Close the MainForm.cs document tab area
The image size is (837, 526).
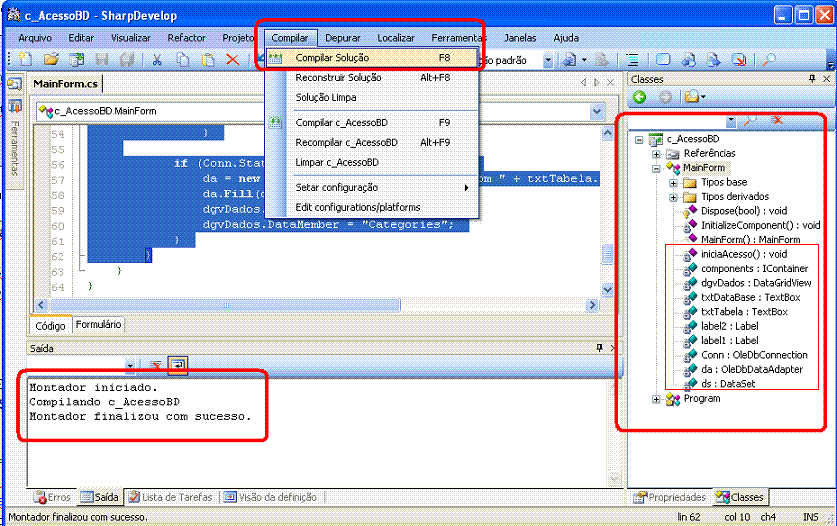[x=611, y=82]
